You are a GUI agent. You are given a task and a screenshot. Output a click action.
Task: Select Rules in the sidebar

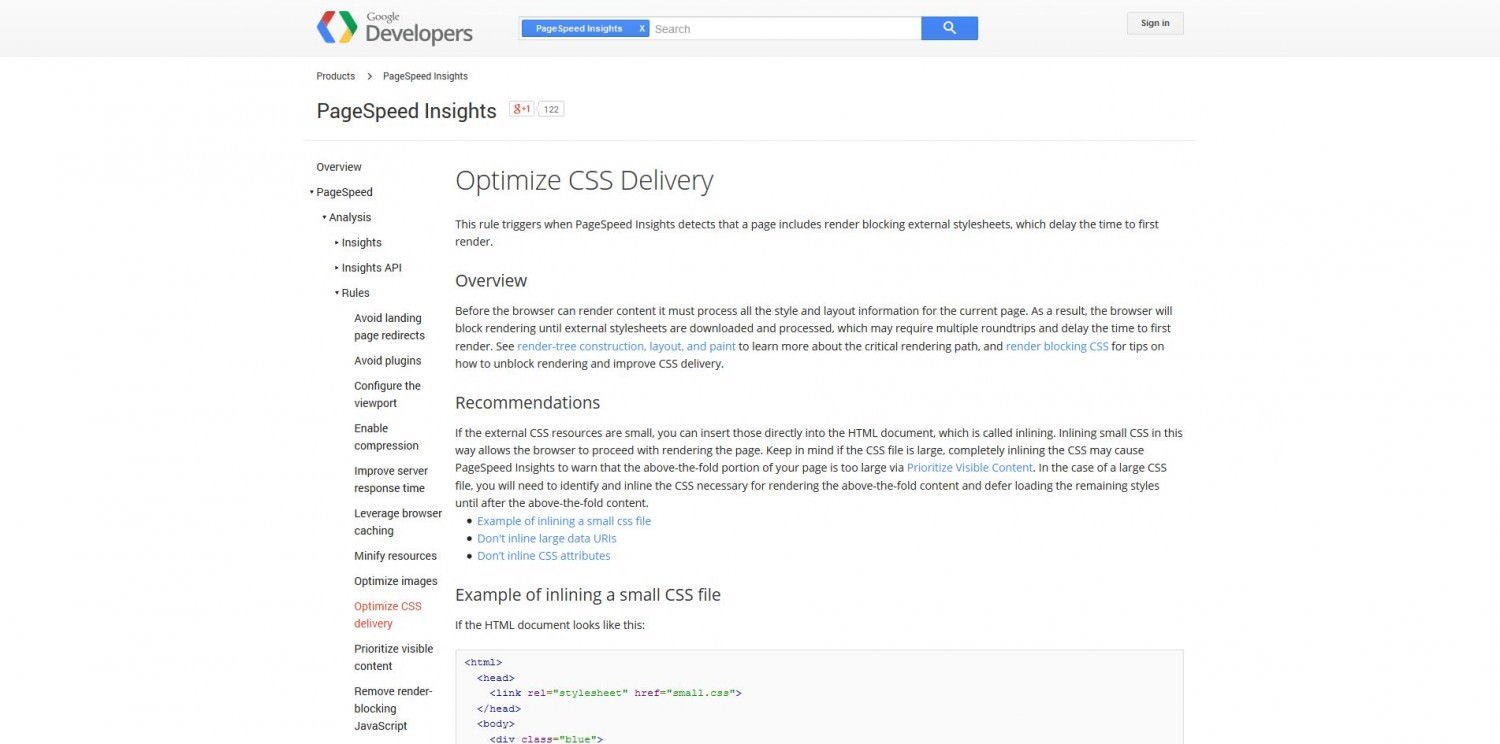point(356,293)
